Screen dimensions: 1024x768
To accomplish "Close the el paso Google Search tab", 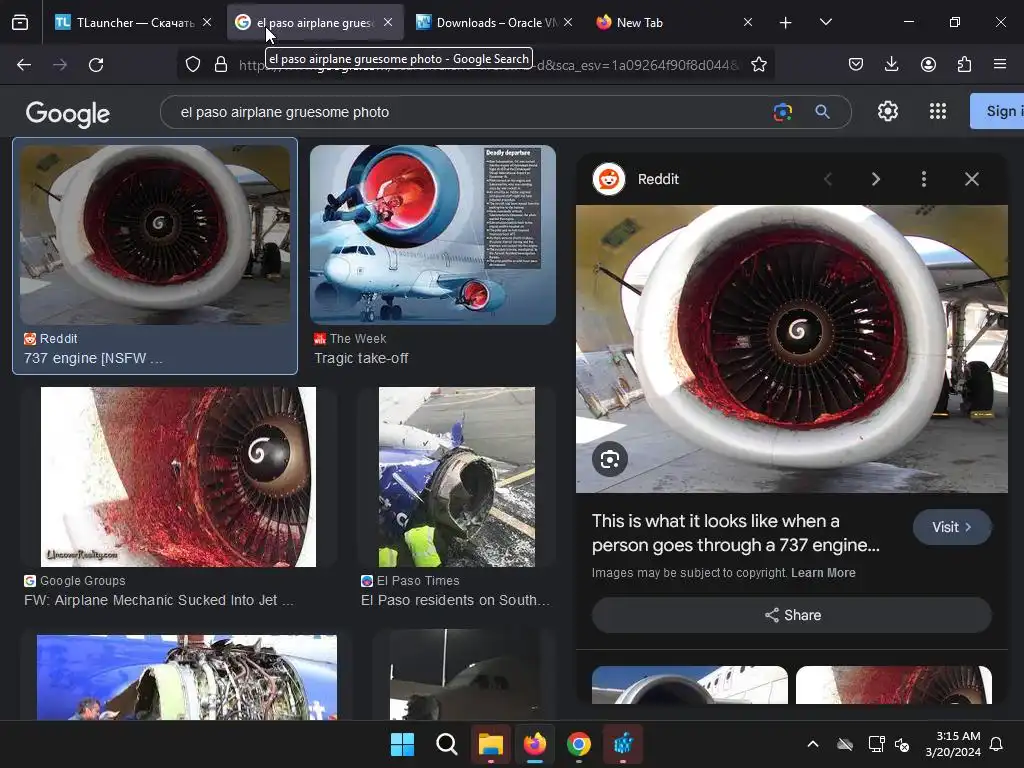I will click(388, 22).
